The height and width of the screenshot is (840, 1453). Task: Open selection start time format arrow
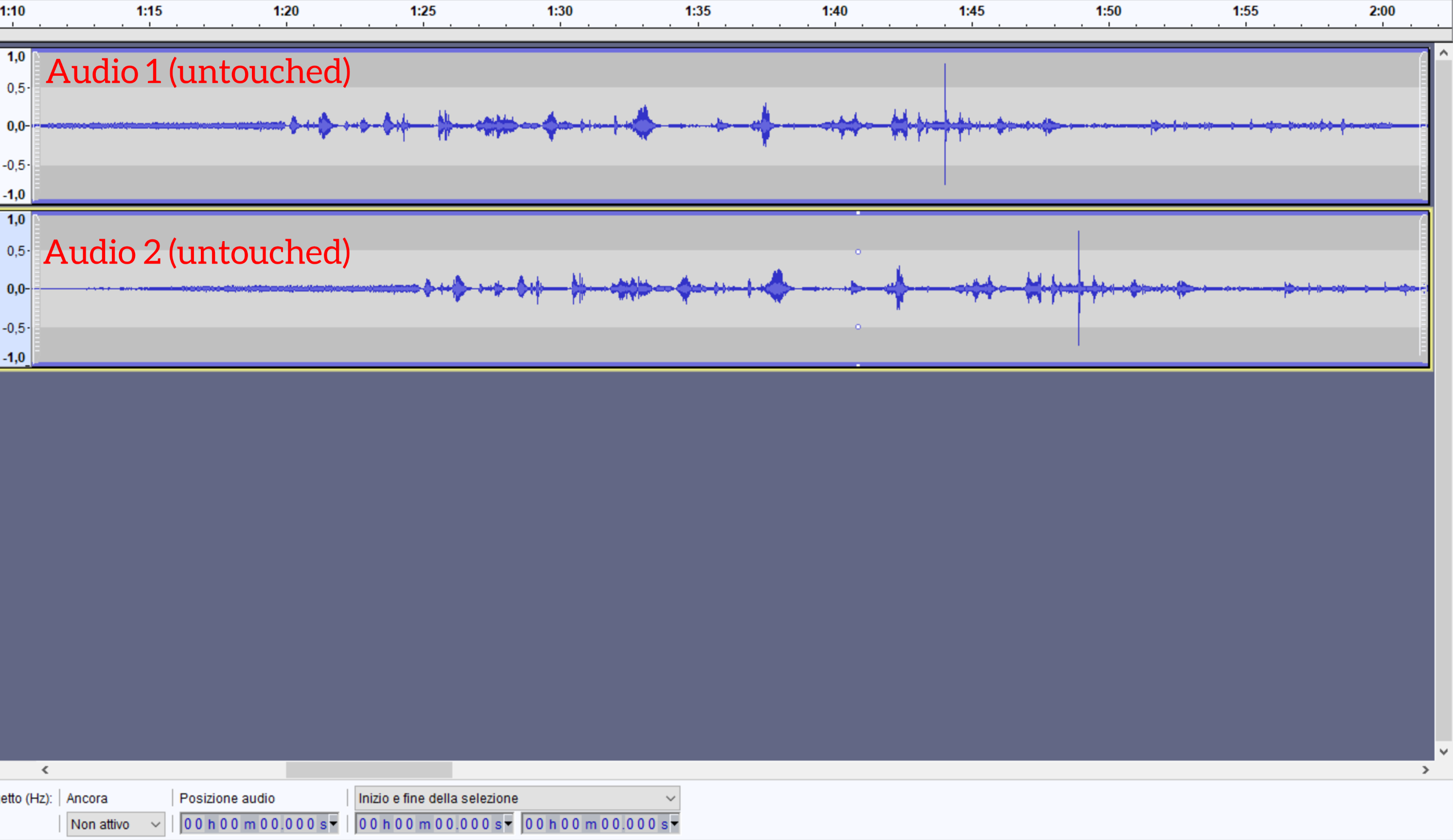click(x=508, y=824)
